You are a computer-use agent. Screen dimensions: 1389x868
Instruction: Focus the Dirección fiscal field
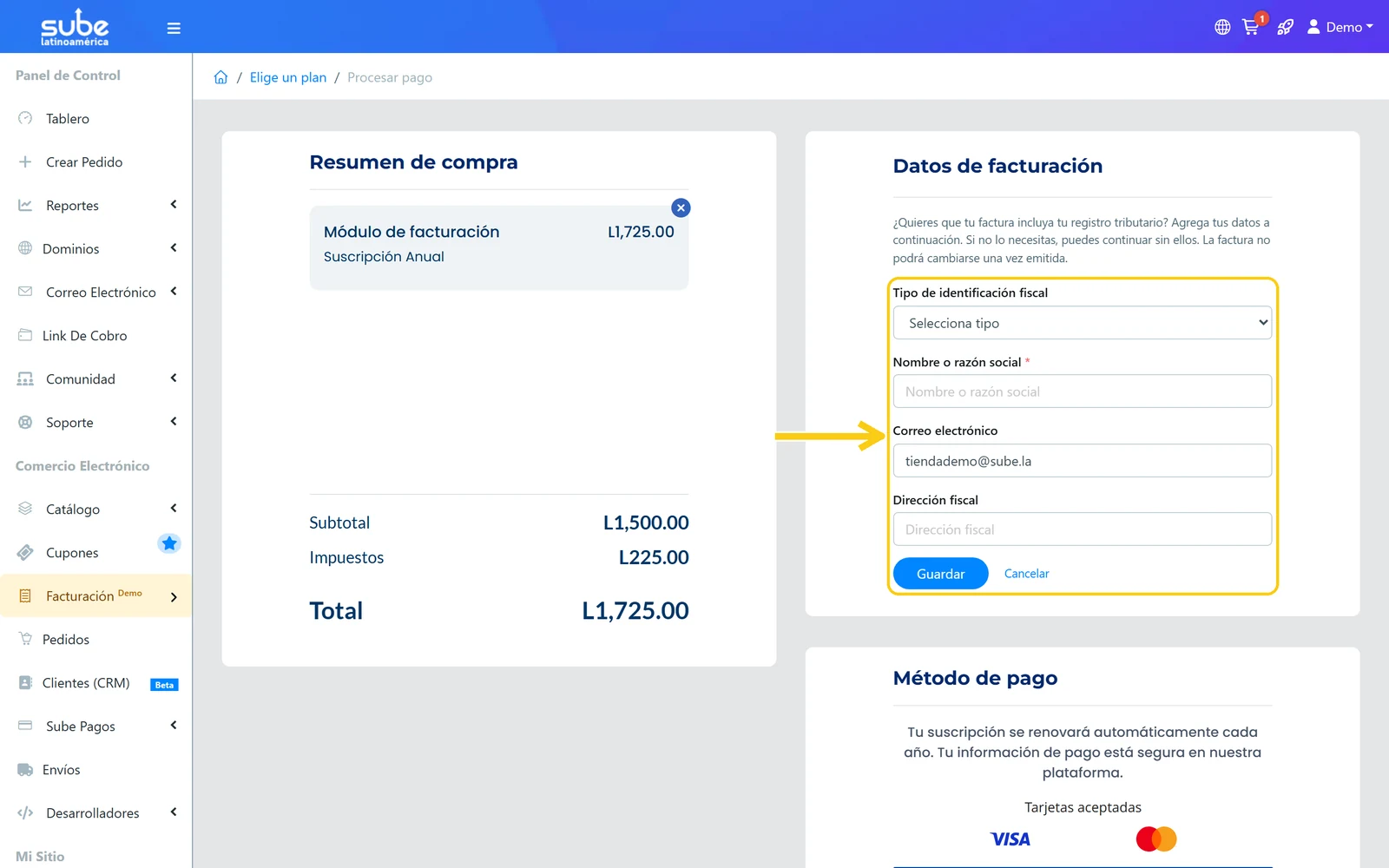[1082, 529]
